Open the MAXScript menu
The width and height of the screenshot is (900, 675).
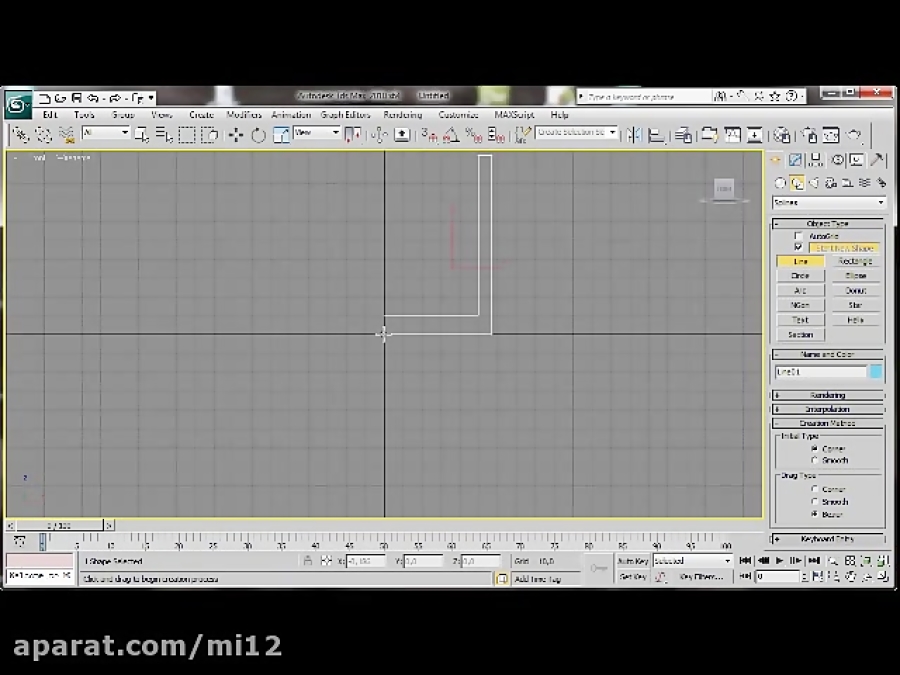[x=514, y=115]
